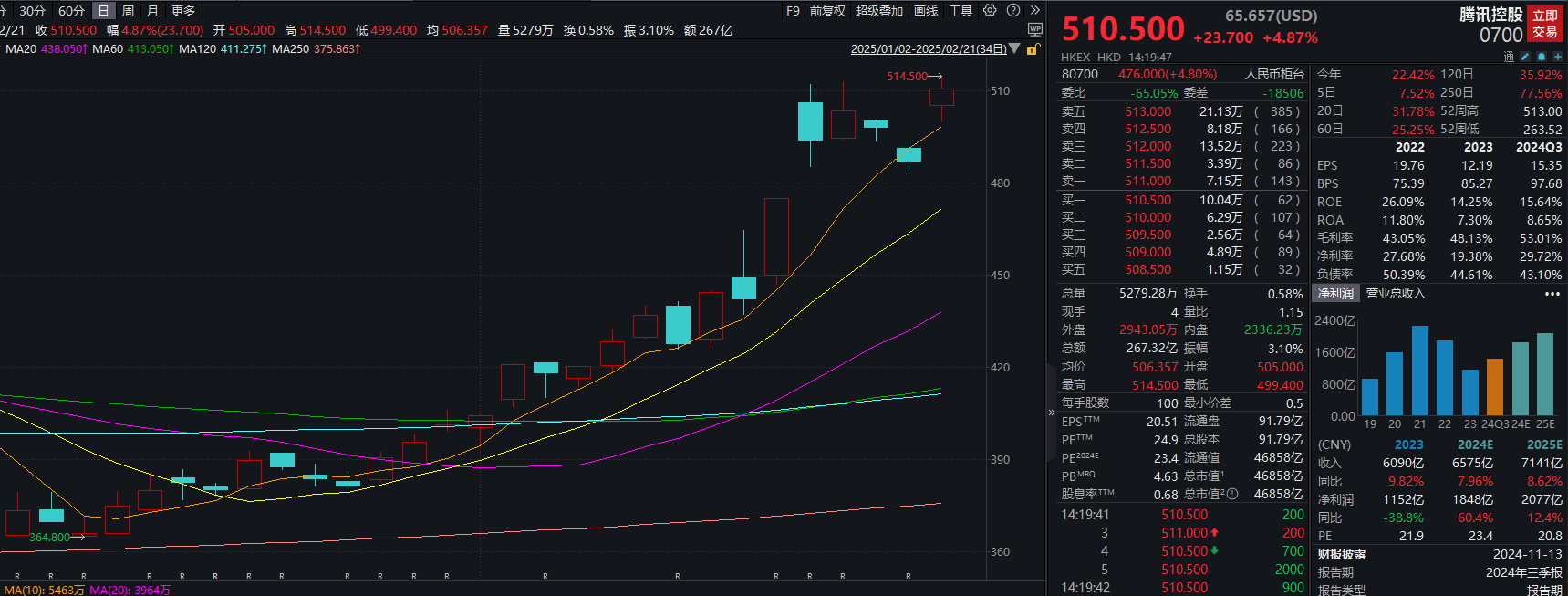Open F9 deep data
Viewport: 1568px width, 596px height.
tap(793, 11)
